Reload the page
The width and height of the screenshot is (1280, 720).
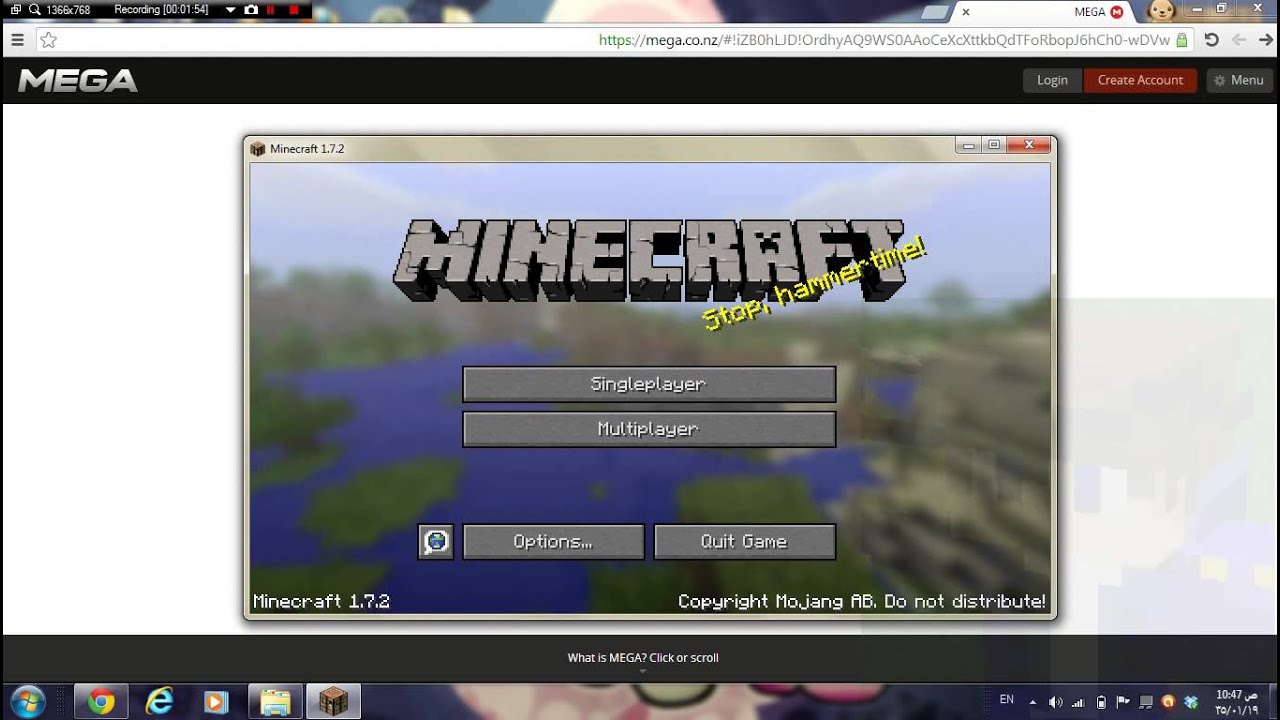tap(1212, 40)
